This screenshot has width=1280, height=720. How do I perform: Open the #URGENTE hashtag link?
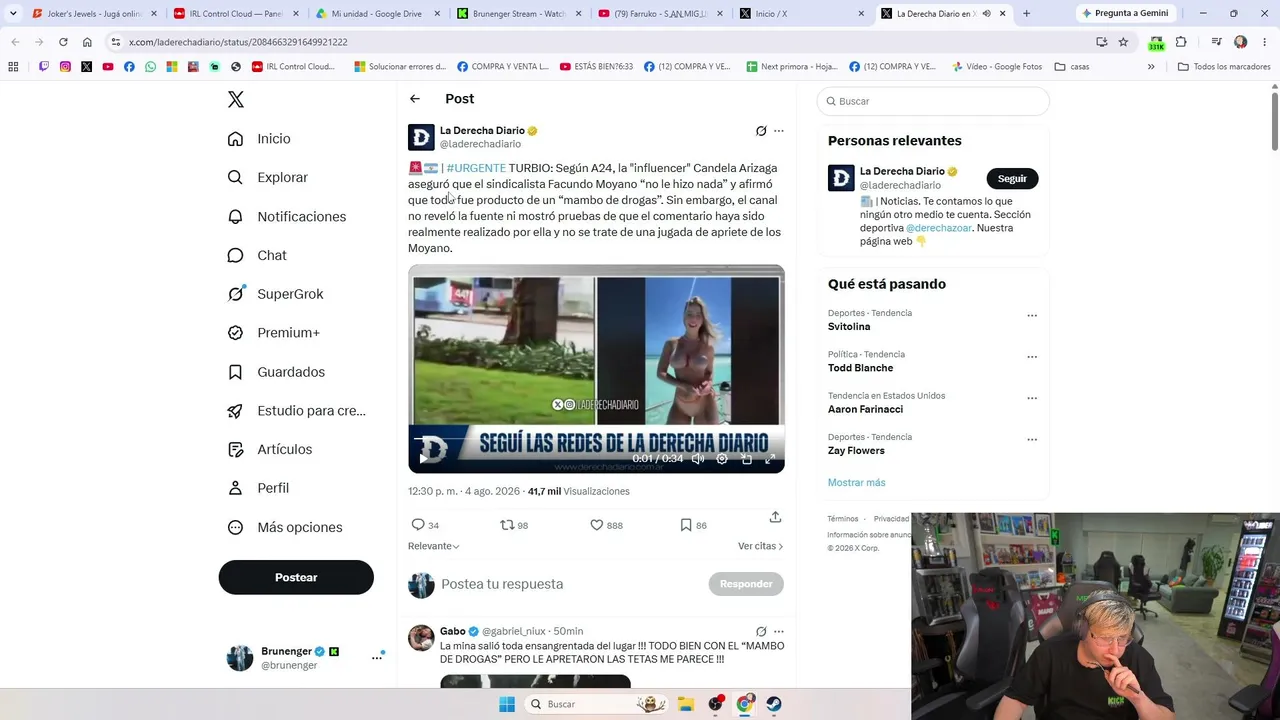(476, 168)
